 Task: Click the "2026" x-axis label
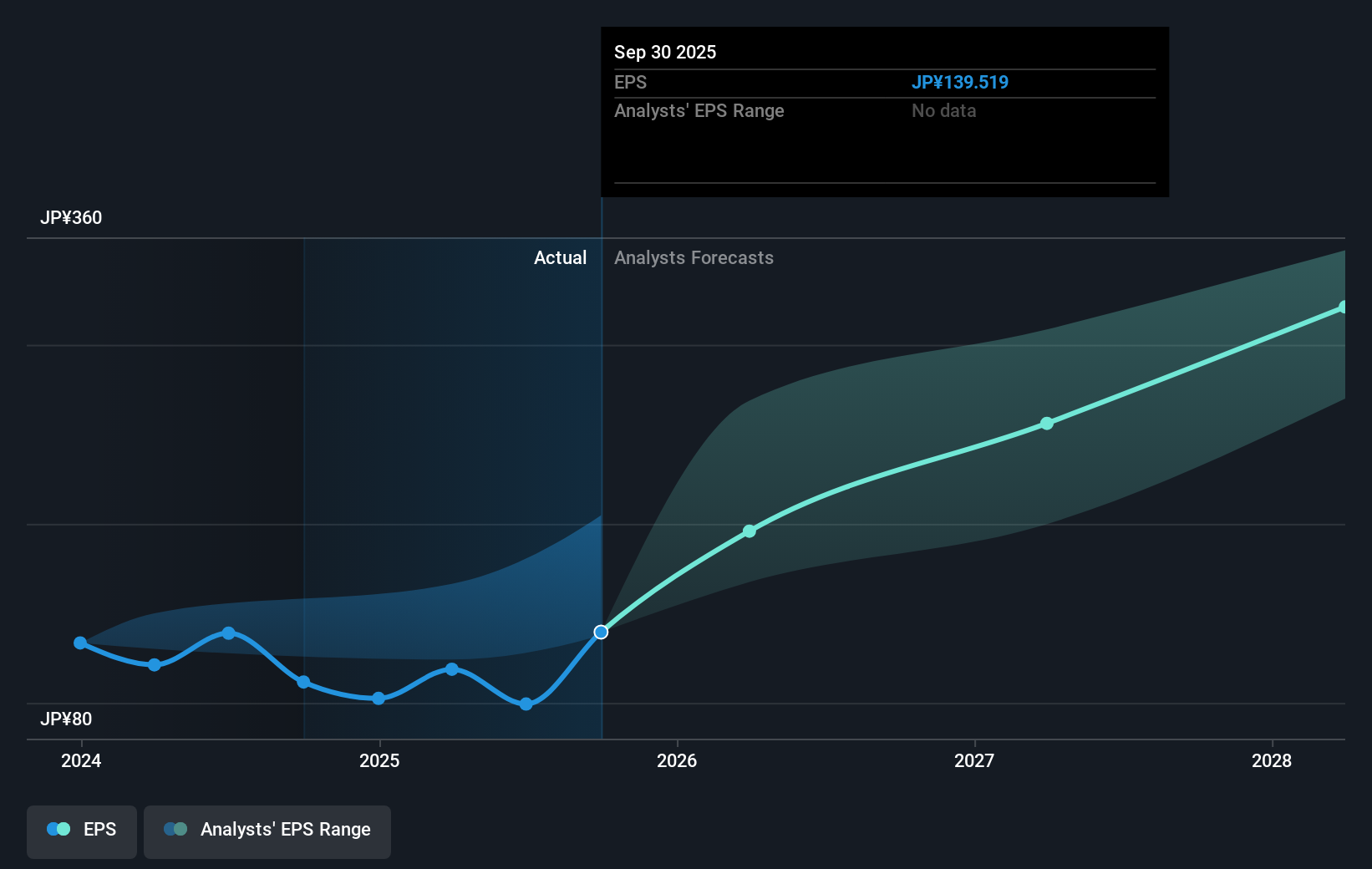coord(677,761)
